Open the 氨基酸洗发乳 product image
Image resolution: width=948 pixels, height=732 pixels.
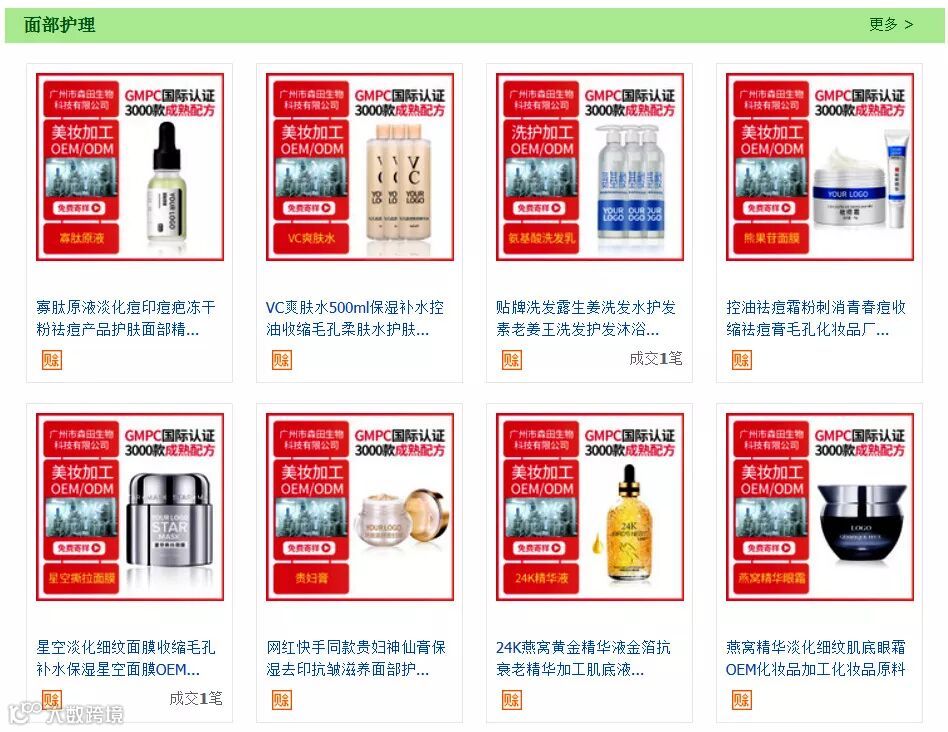[x=589, y=167]
